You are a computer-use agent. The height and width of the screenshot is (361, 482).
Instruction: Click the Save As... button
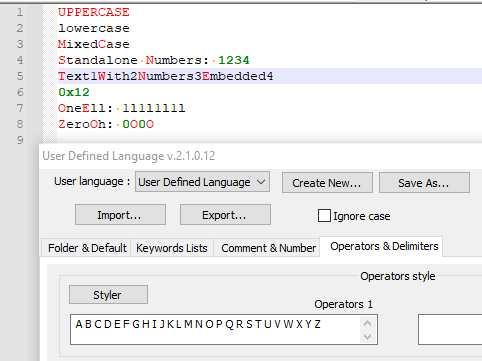tap(424, 183)
